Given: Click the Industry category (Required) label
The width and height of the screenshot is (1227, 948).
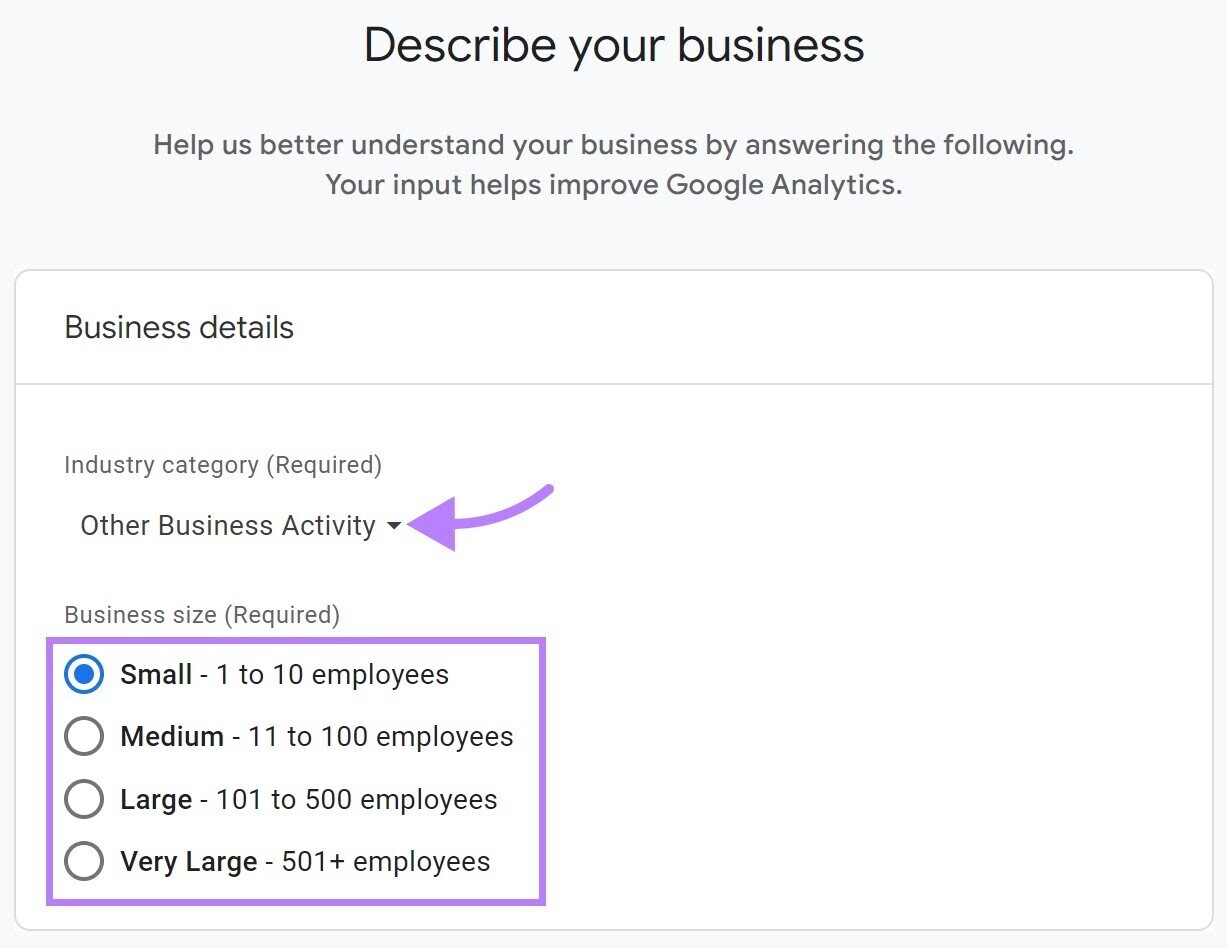Looking at the screenshot, I should 223,464.
